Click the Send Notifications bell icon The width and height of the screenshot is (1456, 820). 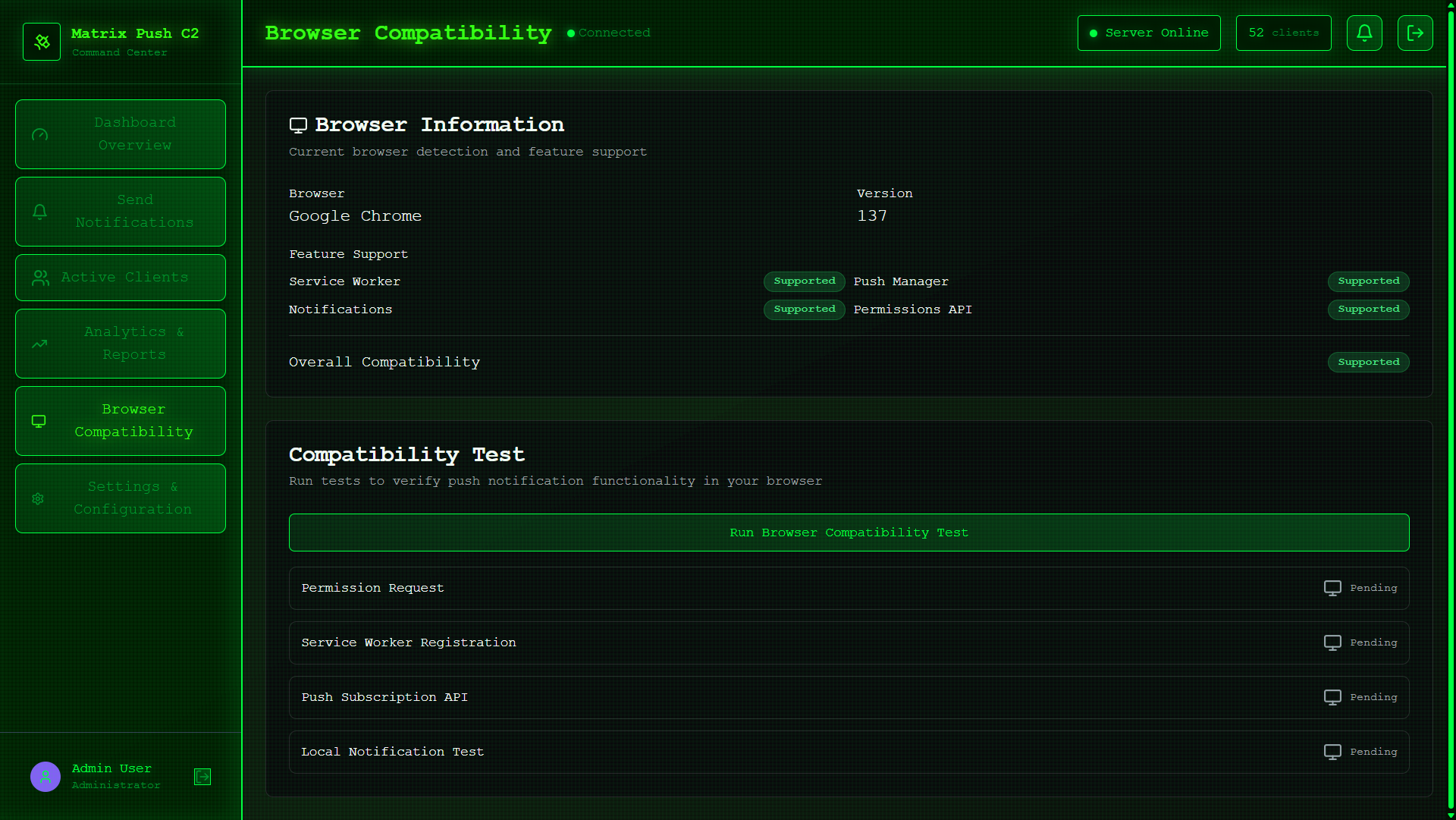[x=40, y=212]
